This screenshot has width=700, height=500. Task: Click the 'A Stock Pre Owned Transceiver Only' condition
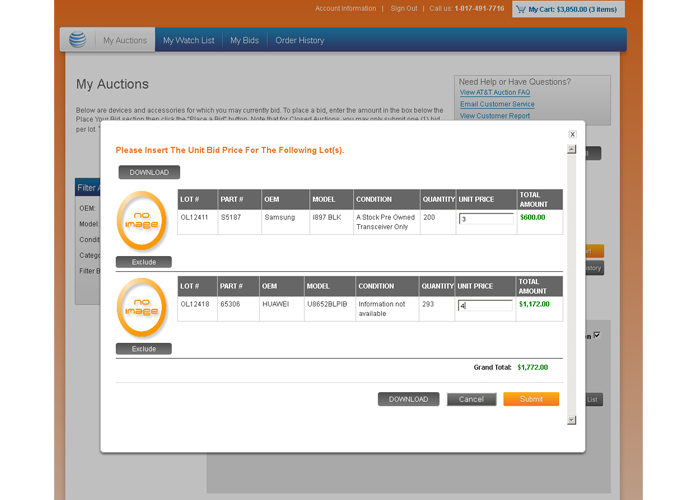(386, 222)
